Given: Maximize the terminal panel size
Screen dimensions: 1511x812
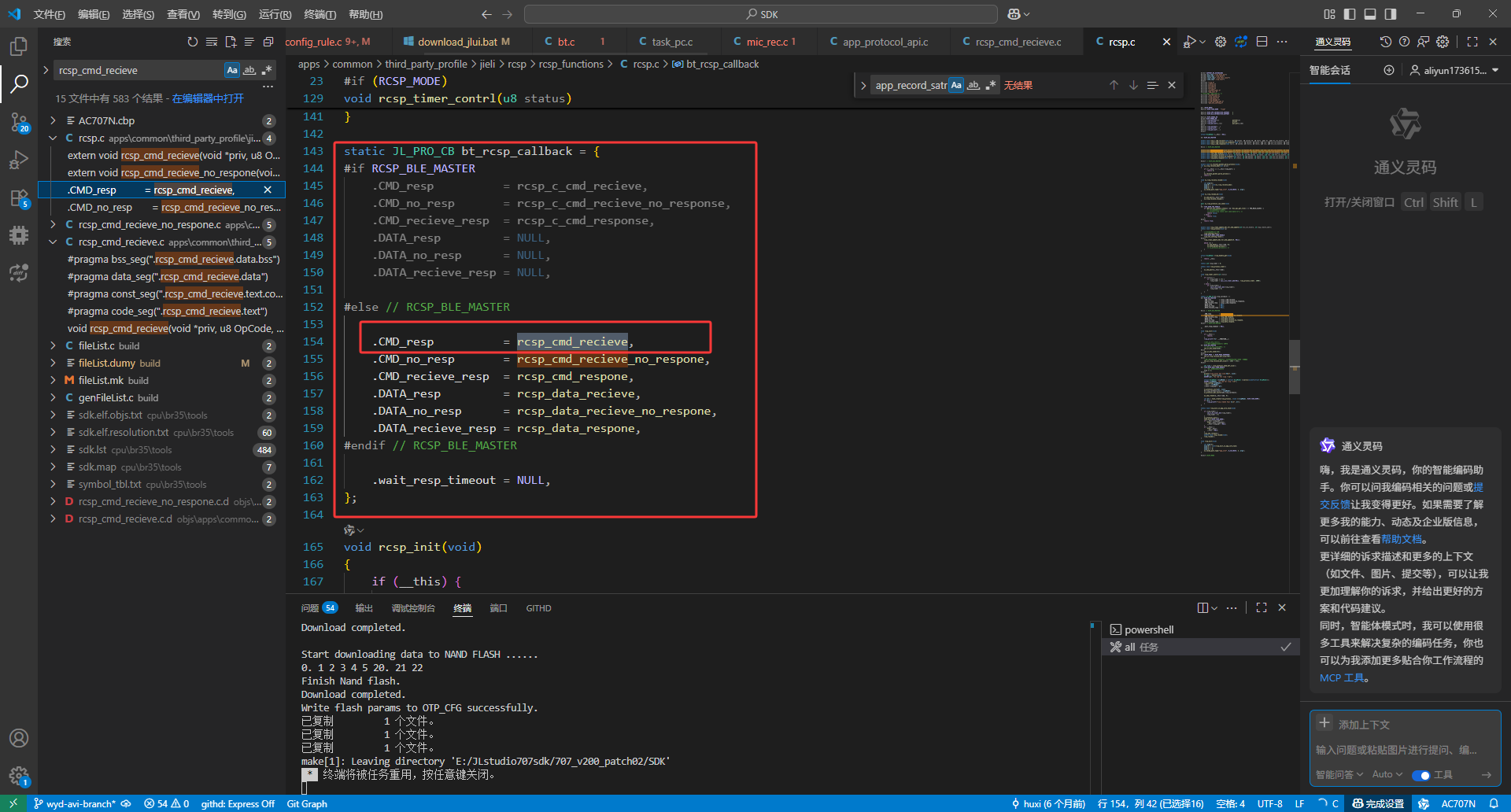Looking at the screenshot, I should (x=1262, y=607).
